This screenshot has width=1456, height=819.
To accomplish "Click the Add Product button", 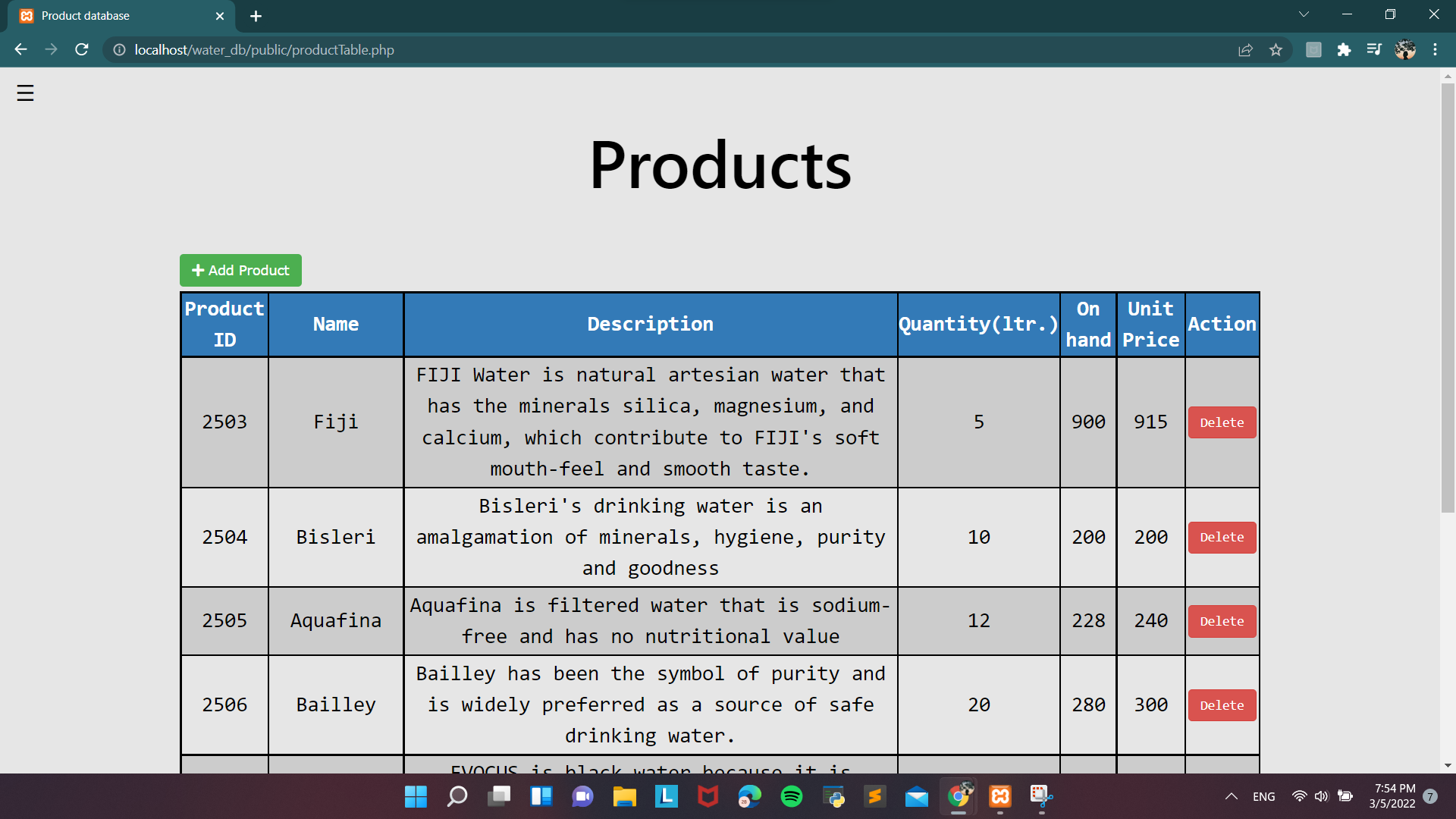I will pyautogui.click(x=240, y=270).
